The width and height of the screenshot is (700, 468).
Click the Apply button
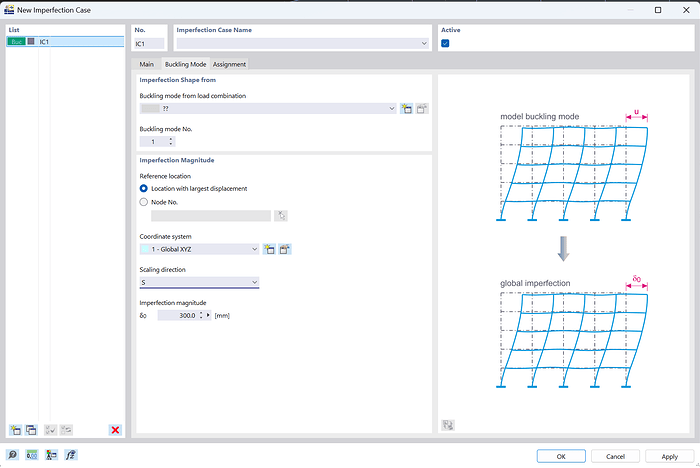point(670,456)
